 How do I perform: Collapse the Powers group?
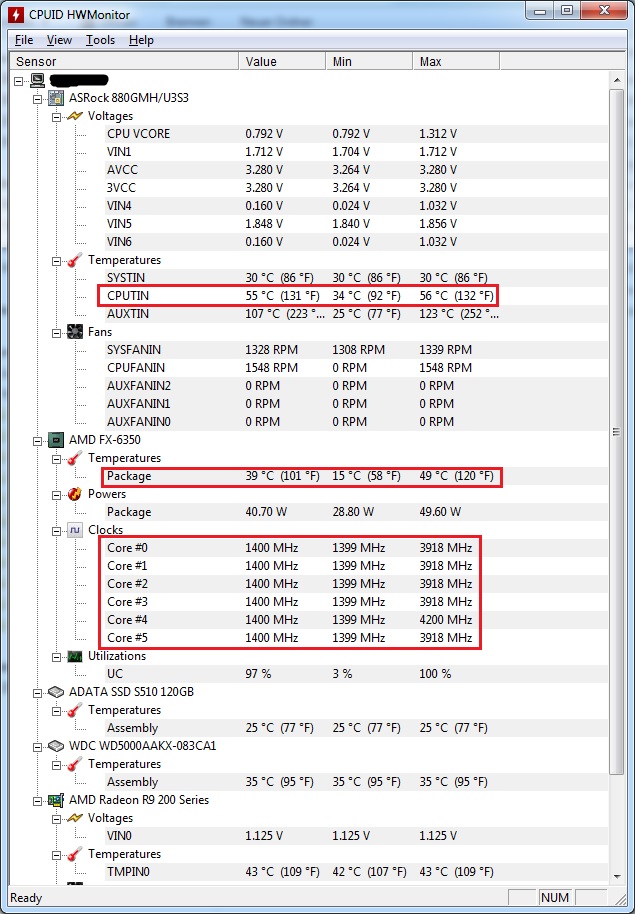click(57, 495)
